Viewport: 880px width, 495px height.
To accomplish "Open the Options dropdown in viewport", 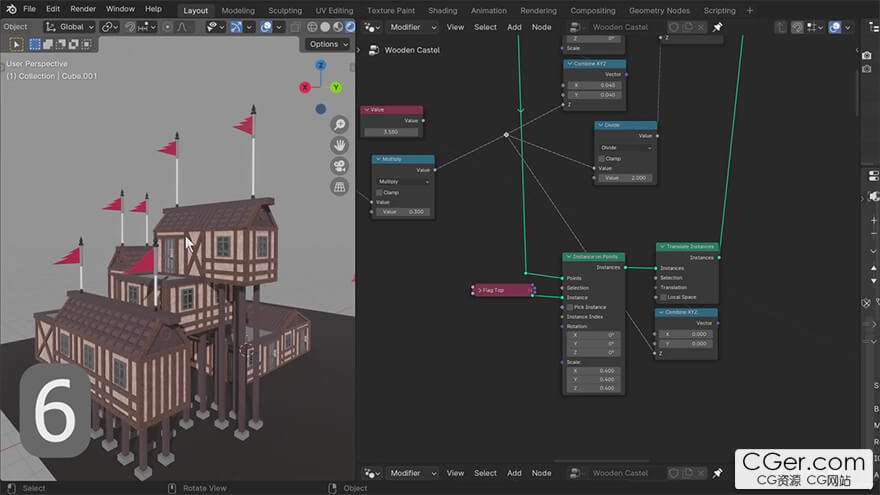I will (328, 44).
